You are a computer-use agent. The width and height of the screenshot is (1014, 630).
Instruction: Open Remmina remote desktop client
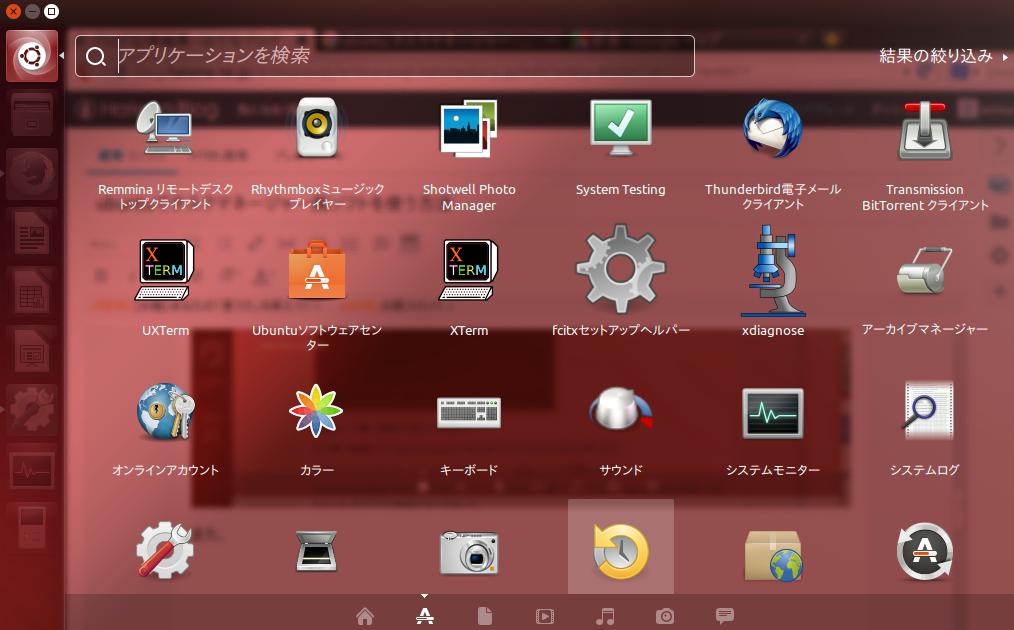point(165,128)
